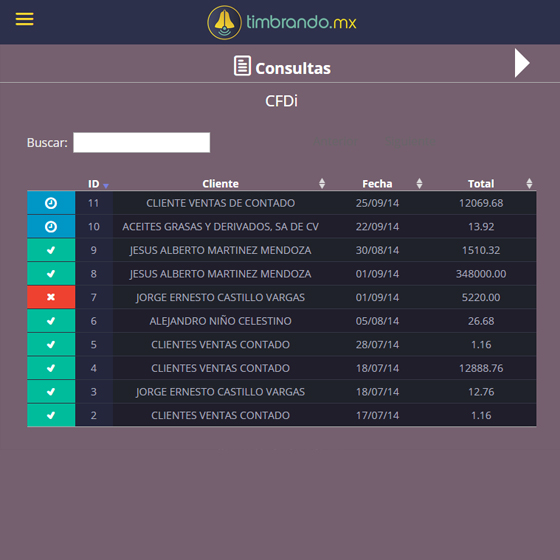
Task: Select ALEJANDRO NIÑO CELESTINO
Action: [220, 321]
